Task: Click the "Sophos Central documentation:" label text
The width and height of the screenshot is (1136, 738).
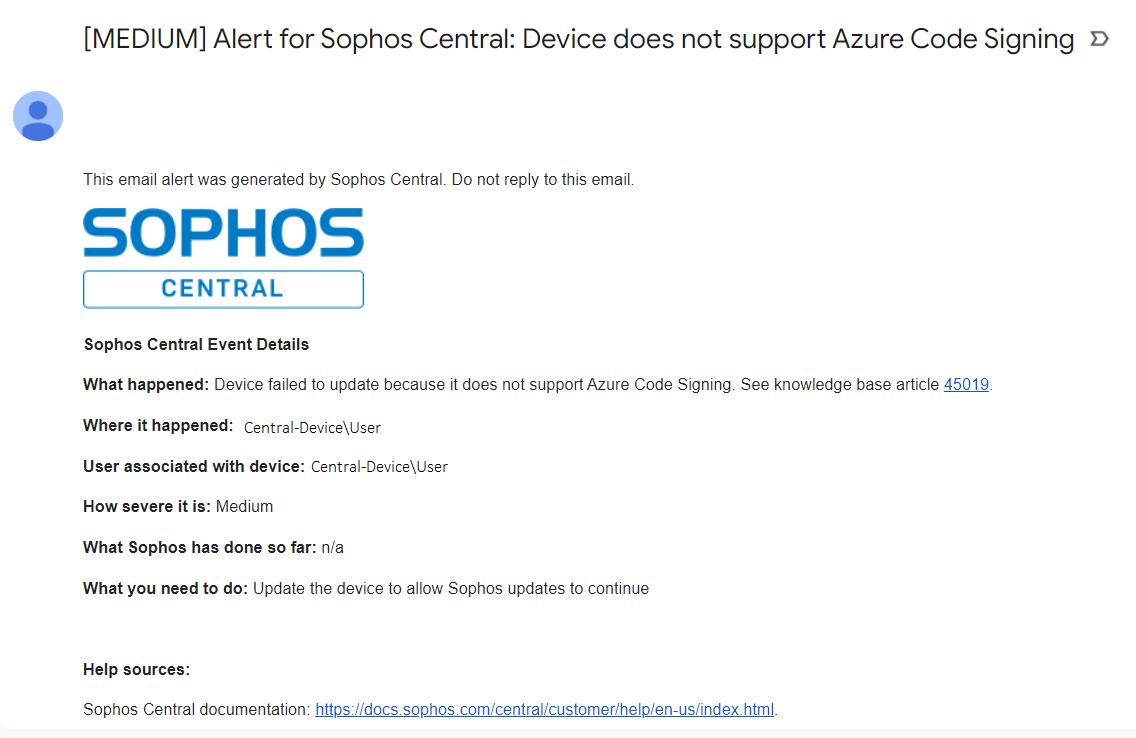Action: tap(197, 710)
